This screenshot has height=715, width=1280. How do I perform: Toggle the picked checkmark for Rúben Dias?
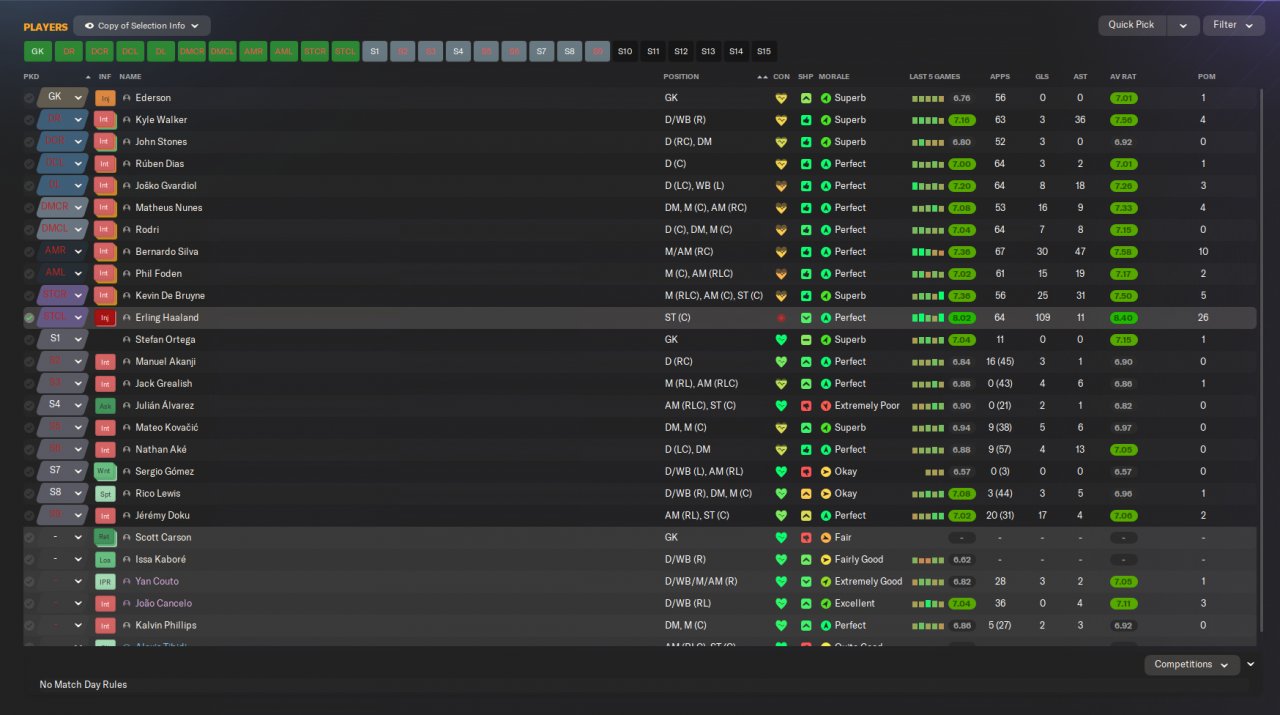coord(29,164)
